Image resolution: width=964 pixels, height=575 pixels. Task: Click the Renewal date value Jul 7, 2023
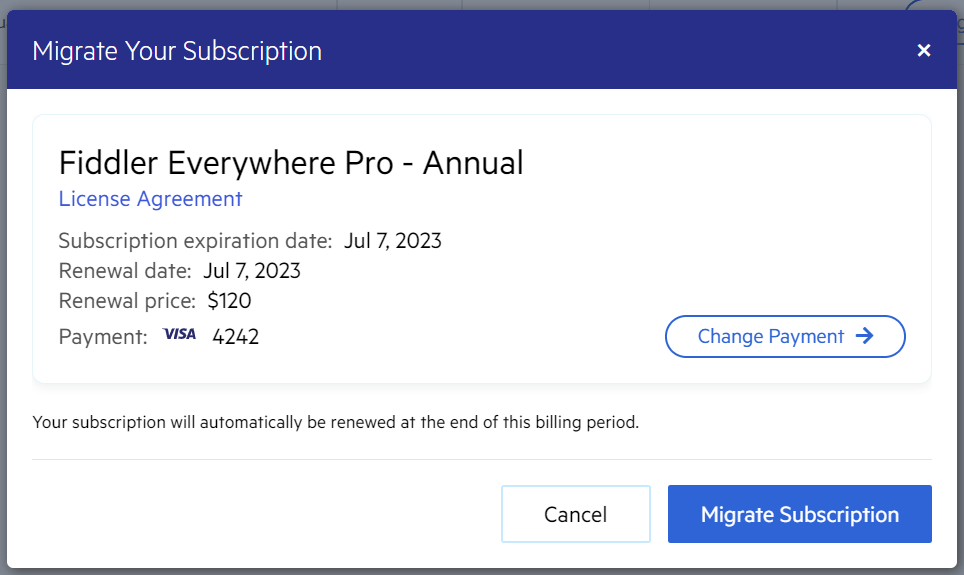[252, 271]
